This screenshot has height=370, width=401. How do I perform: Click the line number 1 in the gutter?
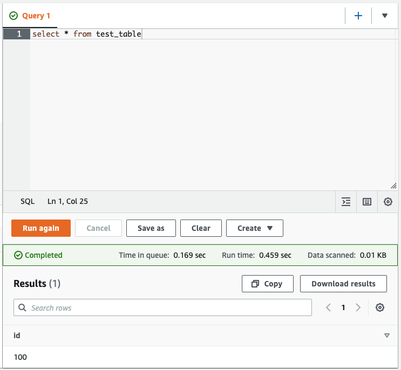pyautogui.click(x=19, y=34)
